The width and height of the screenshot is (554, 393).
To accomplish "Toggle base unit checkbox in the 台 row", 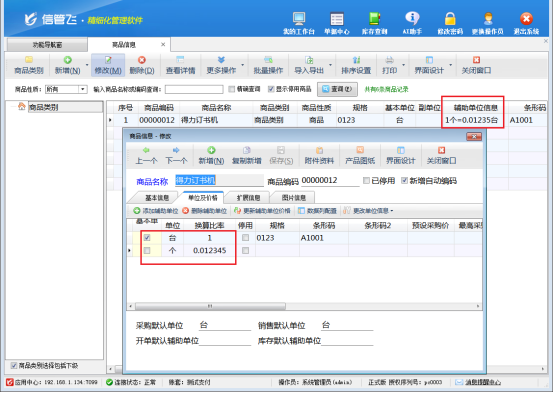I will [x=147, y=238].
